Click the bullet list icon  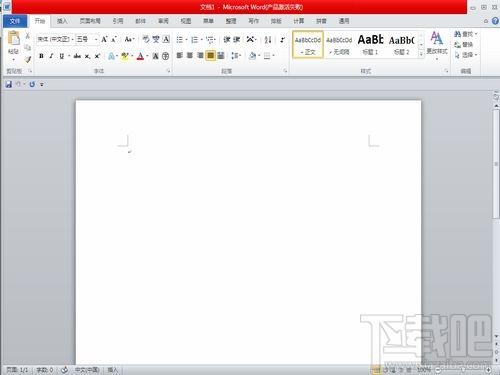(180, 40)
